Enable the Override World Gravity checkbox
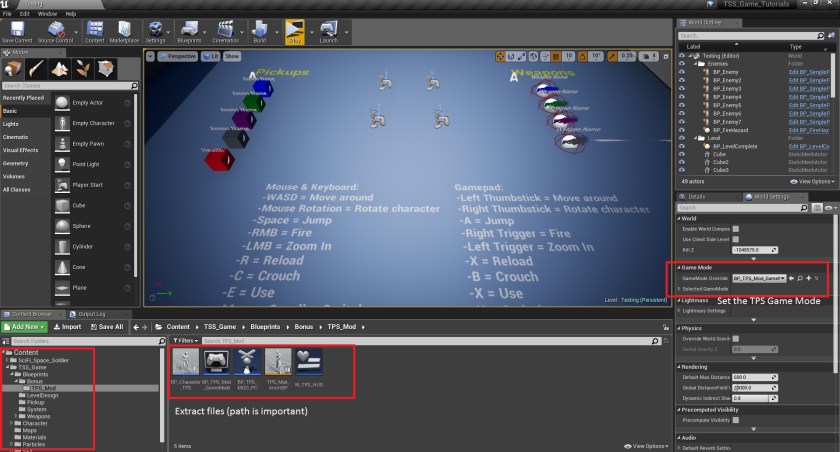This screenshot has height=452, width=840. [x=735, y=339]
